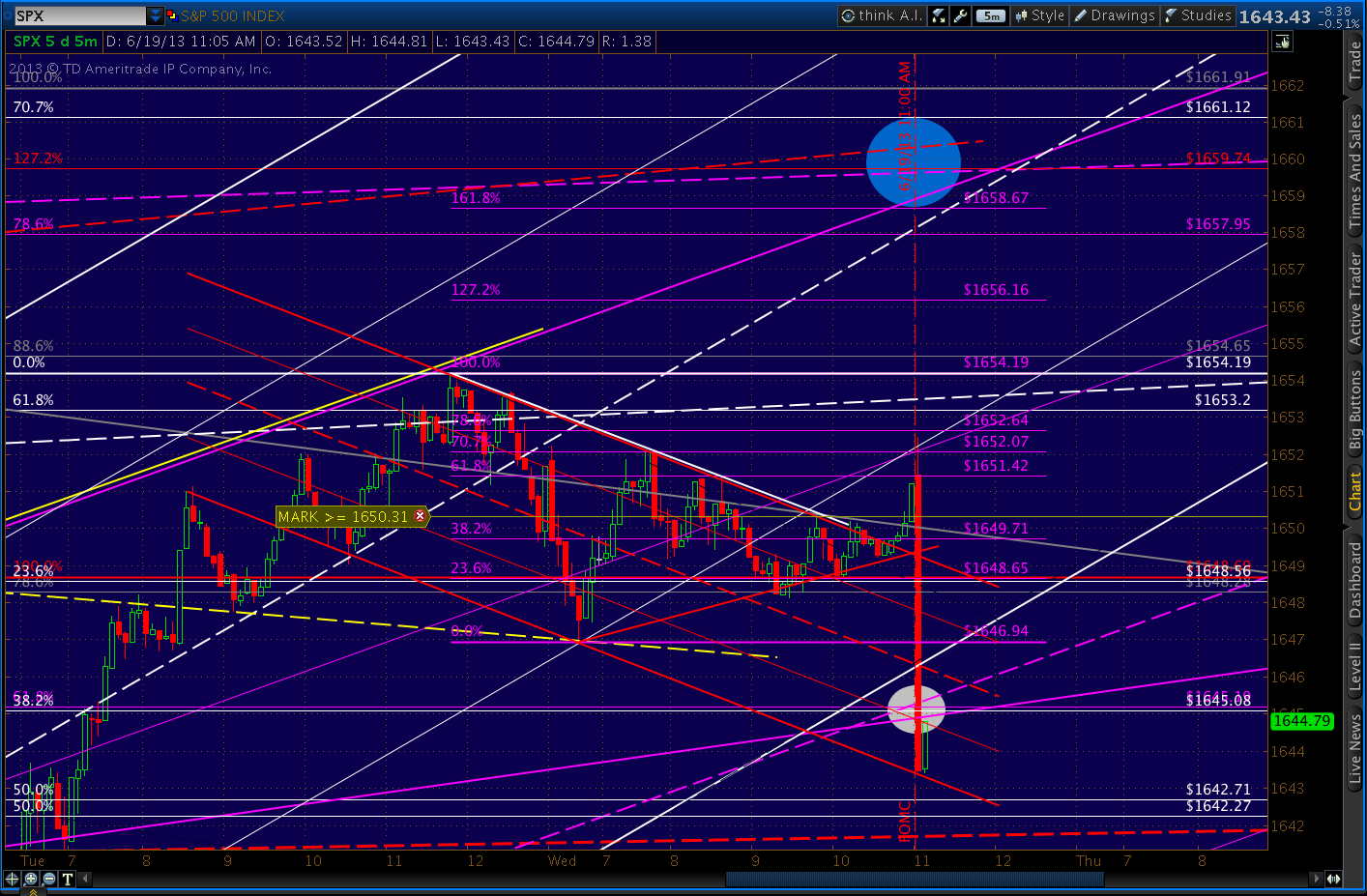Click the magenta 161.8% Fibonacci label
The width and height of the screenshot is (1367, 896).
pyautogui.click(x=476, y=198)
